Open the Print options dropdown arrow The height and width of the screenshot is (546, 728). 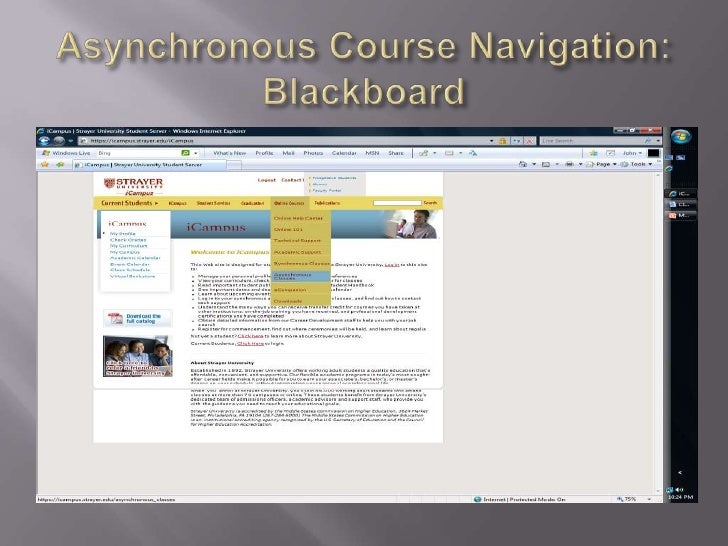pyautogui.click(x=580, y=164)
